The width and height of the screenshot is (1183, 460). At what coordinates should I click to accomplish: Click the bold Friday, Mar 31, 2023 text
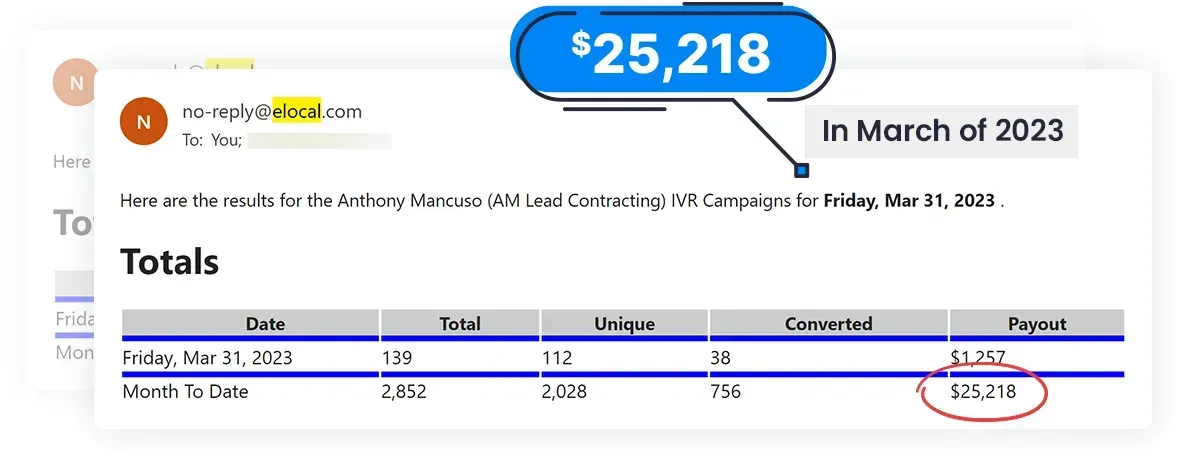[x=908, y=201]
